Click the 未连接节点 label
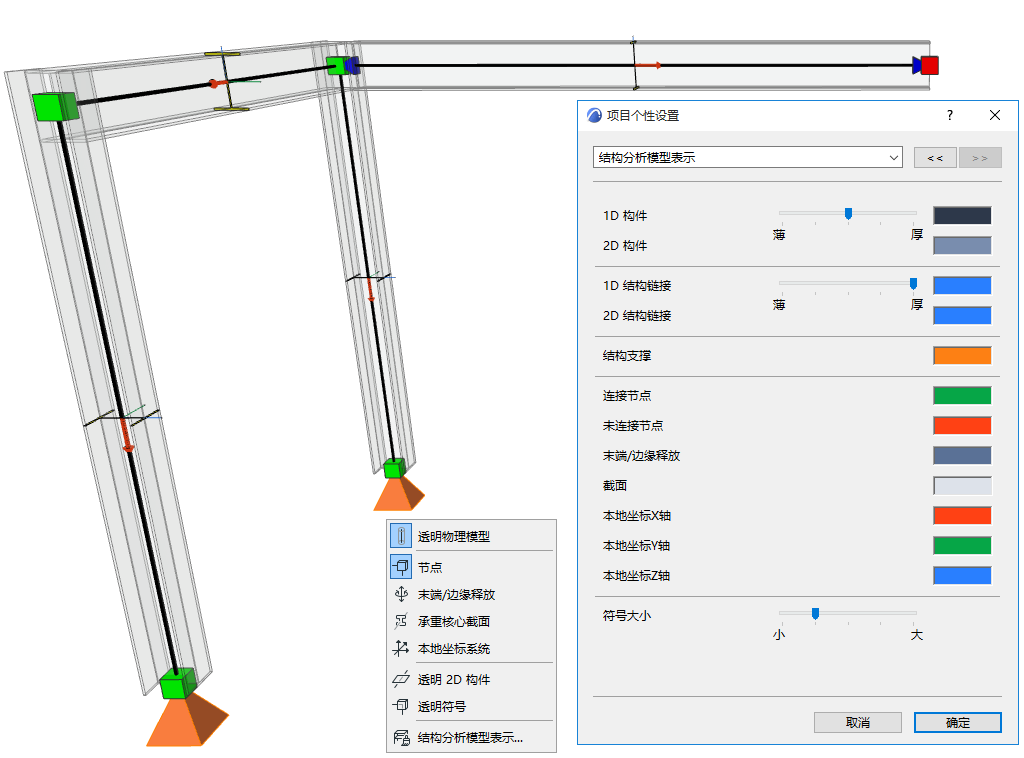The height and width of the screenshot is (758, 1024). pos(633,426)
